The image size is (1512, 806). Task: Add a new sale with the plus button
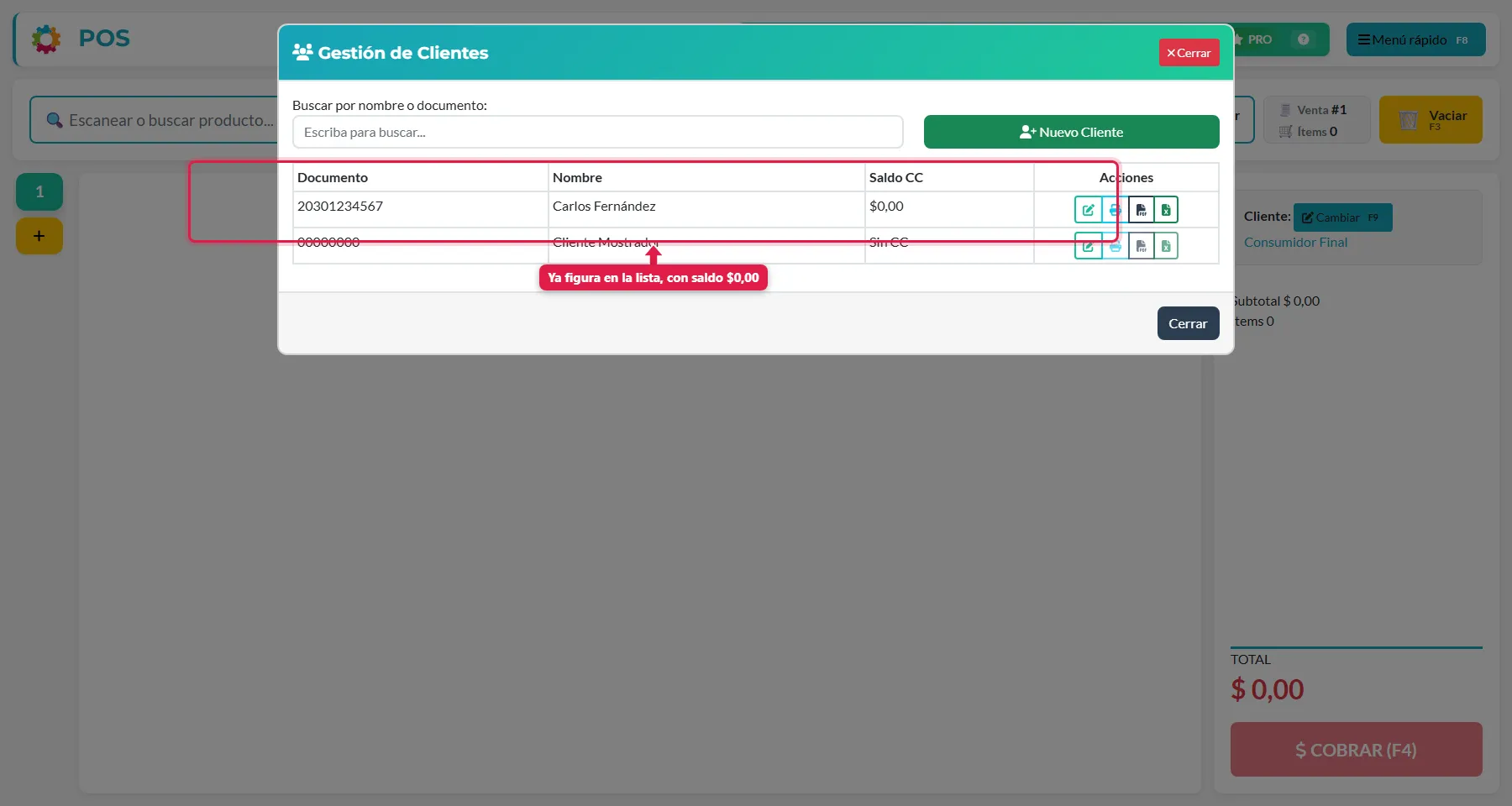pos(39,236)
